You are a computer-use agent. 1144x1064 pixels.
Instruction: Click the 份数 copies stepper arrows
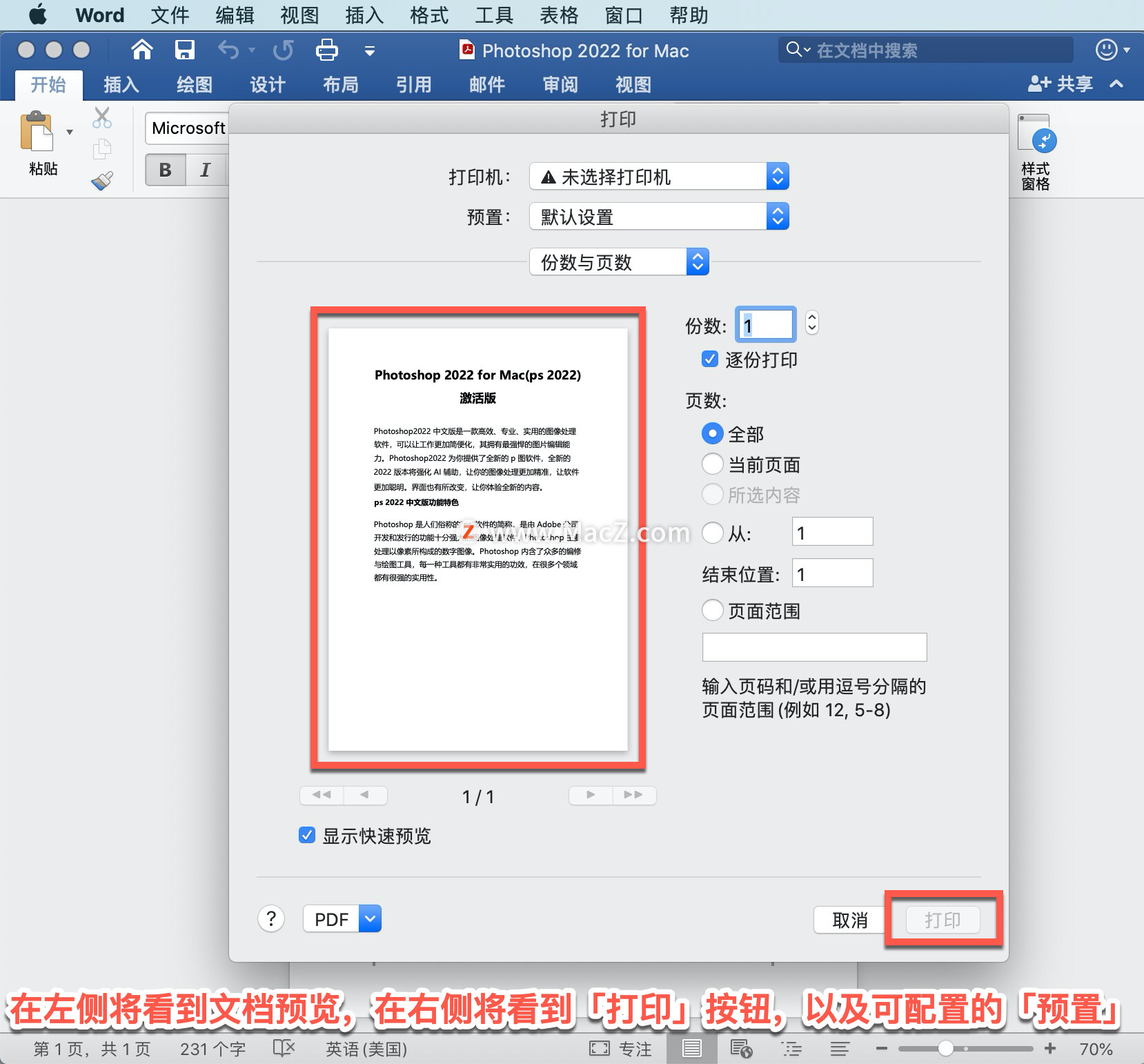click(x=812, y=323)
